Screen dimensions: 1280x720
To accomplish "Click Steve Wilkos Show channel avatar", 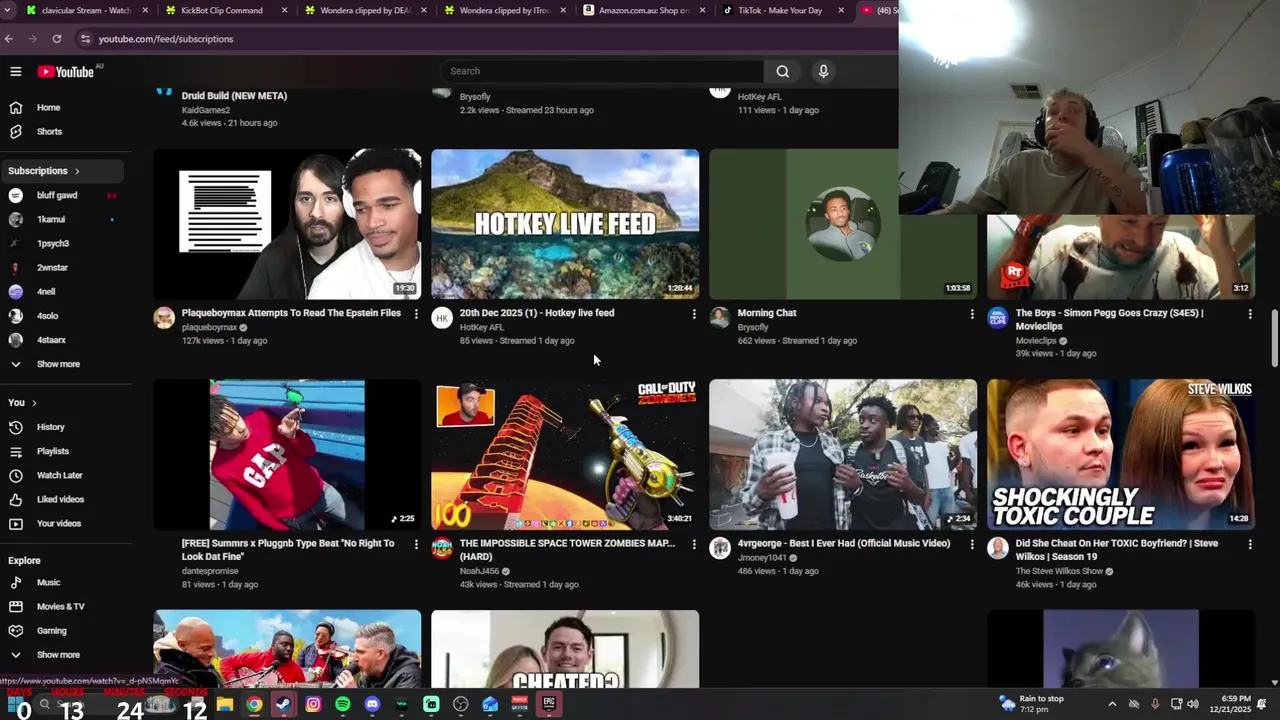I will tap(998, 548).
